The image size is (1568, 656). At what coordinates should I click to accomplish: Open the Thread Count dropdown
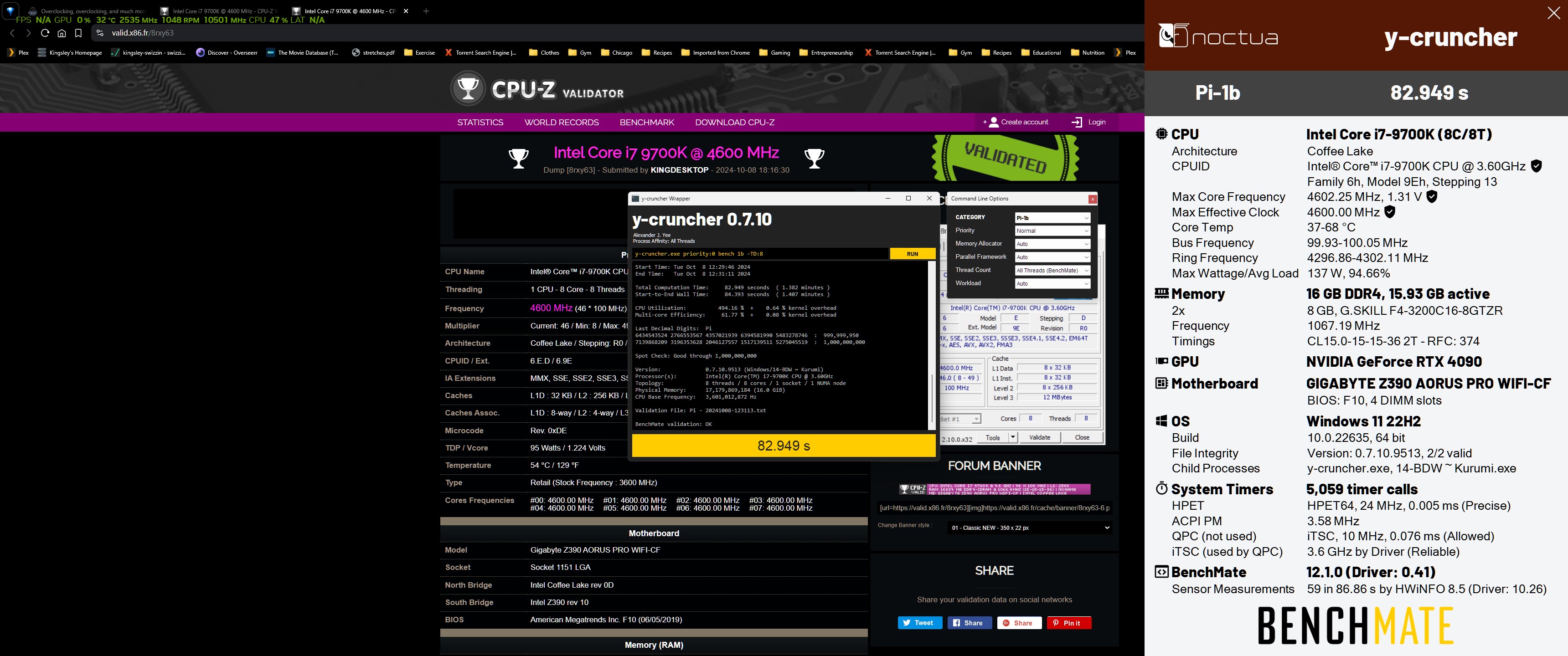(1052, 270)
